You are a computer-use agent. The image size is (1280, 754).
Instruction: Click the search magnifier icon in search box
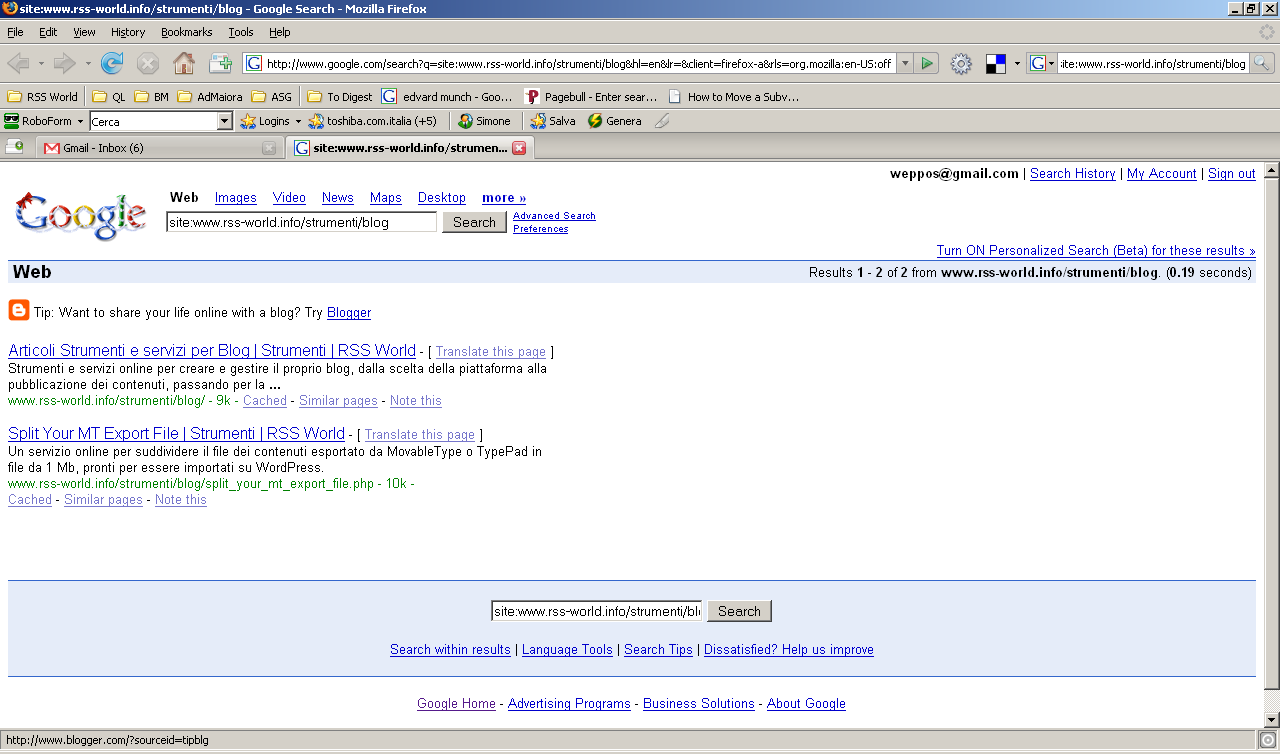click(1262, 64)
